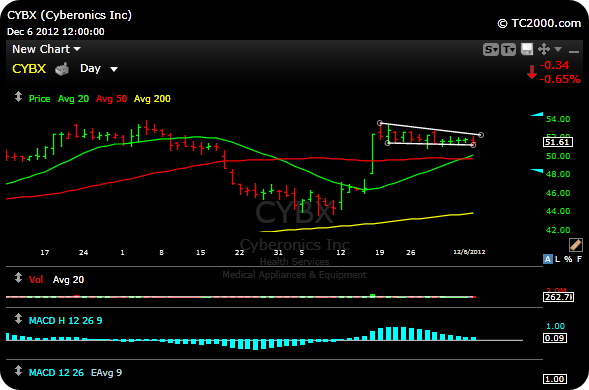589x390 pixels.
Task: Click the red price change -0.34
Action: point(554,65)
